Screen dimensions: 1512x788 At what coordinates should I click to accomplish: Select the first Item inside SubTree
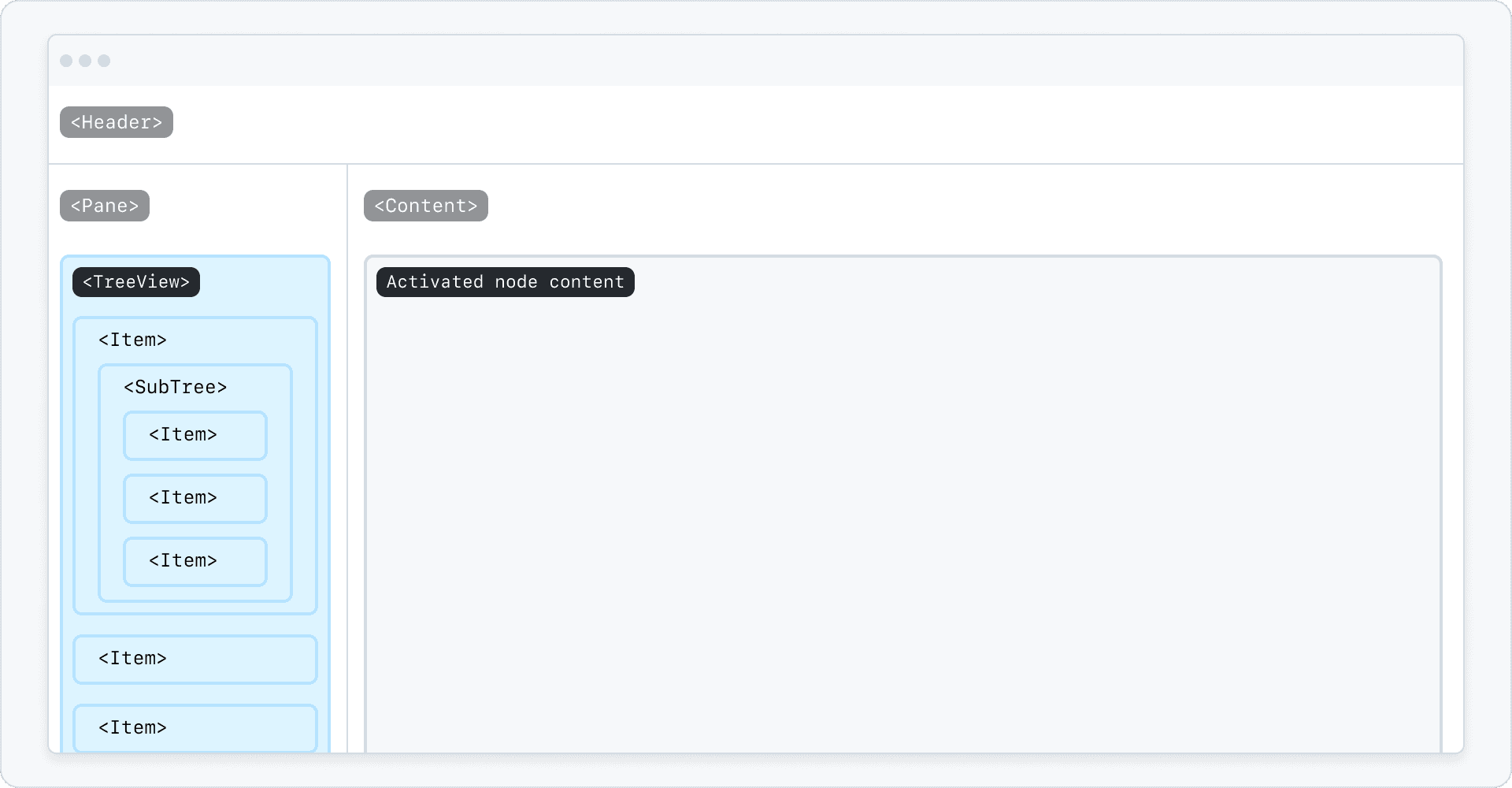click(195, 435)
